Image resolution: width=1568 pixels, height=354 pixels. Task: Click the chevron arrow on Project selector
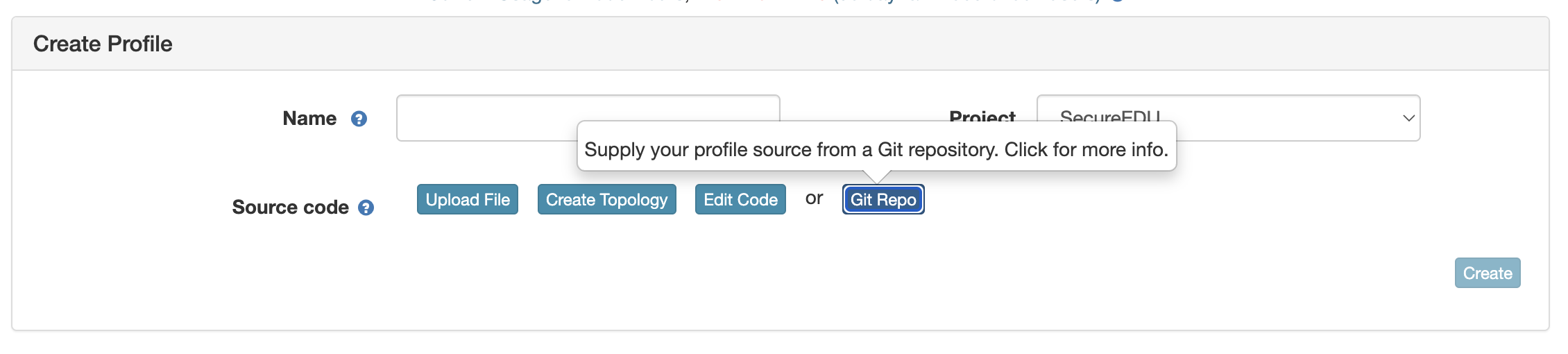point(1408,118)
